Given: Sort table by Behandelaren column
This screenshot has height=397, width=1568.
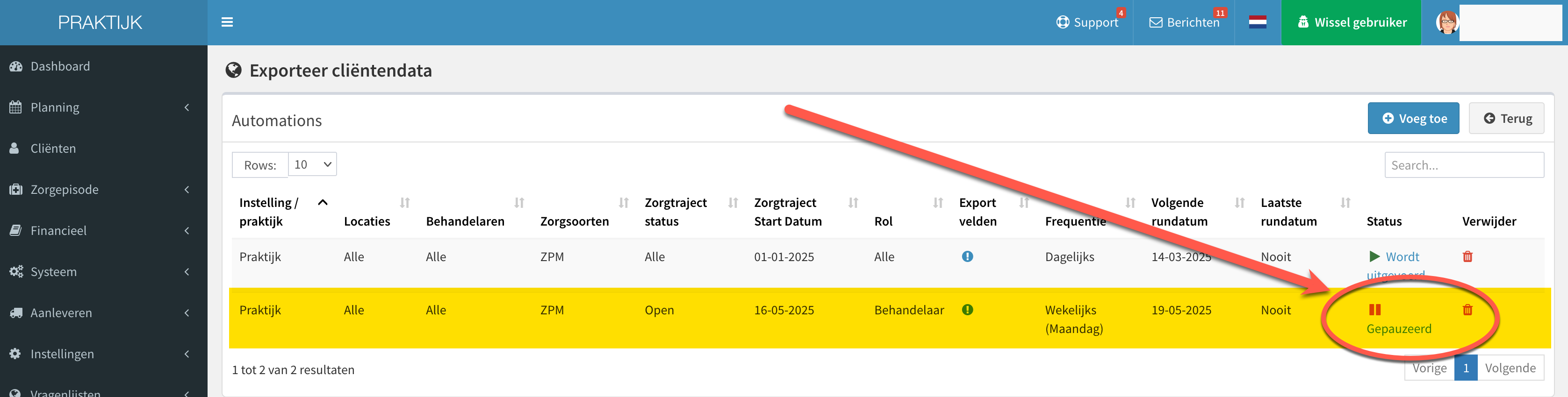Looking at the screenshot, I should coord(519,203).
